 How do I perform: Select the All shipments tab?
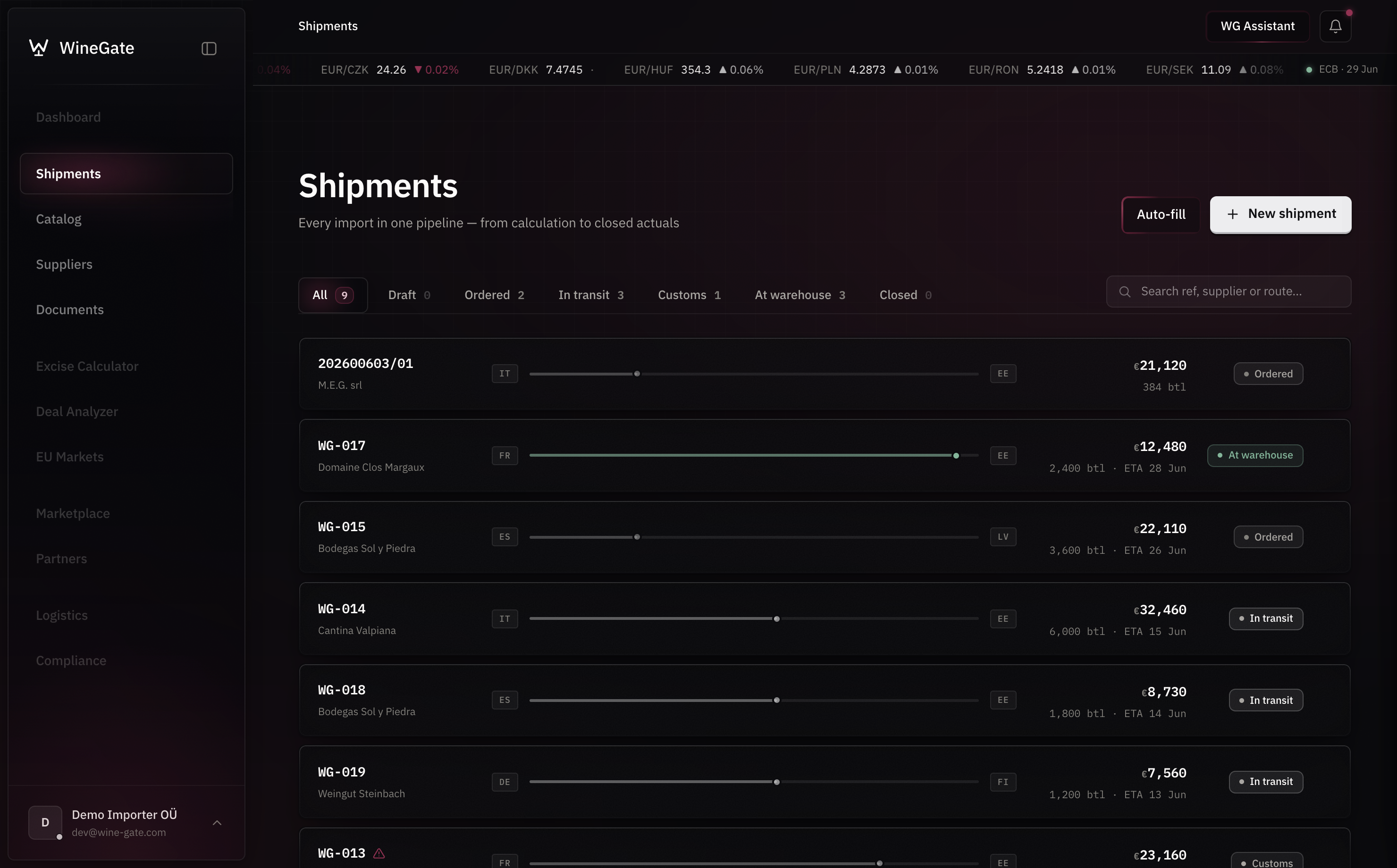click(333, 295)
